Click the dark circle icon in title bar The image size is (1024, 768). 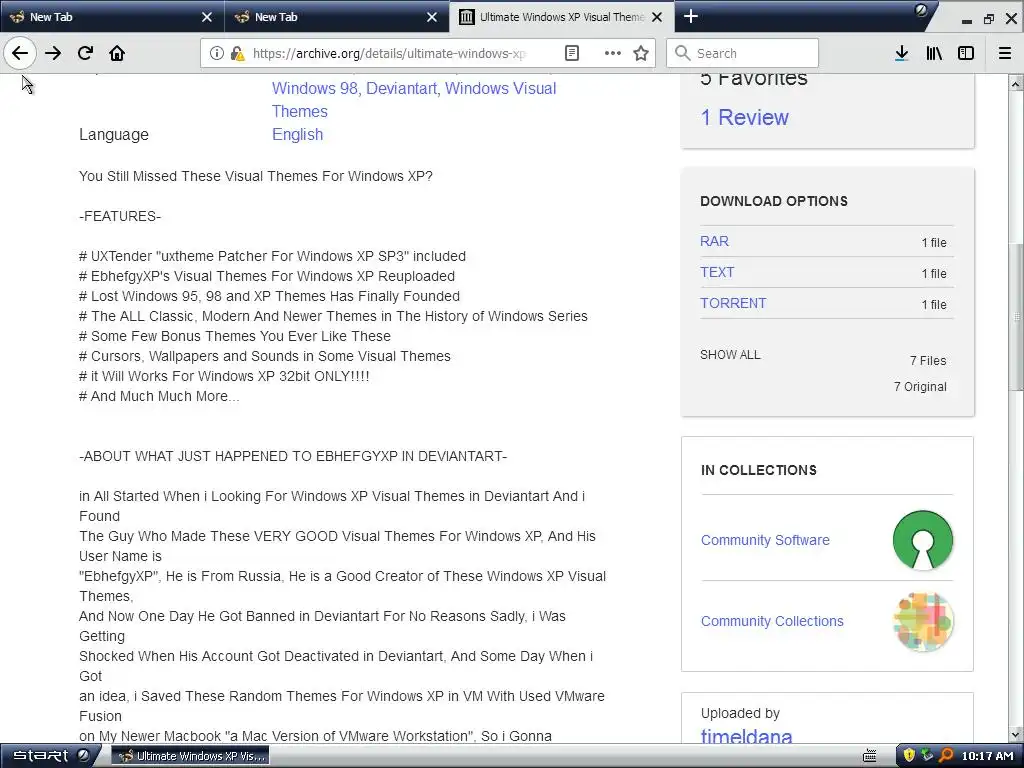coord(921,10)
